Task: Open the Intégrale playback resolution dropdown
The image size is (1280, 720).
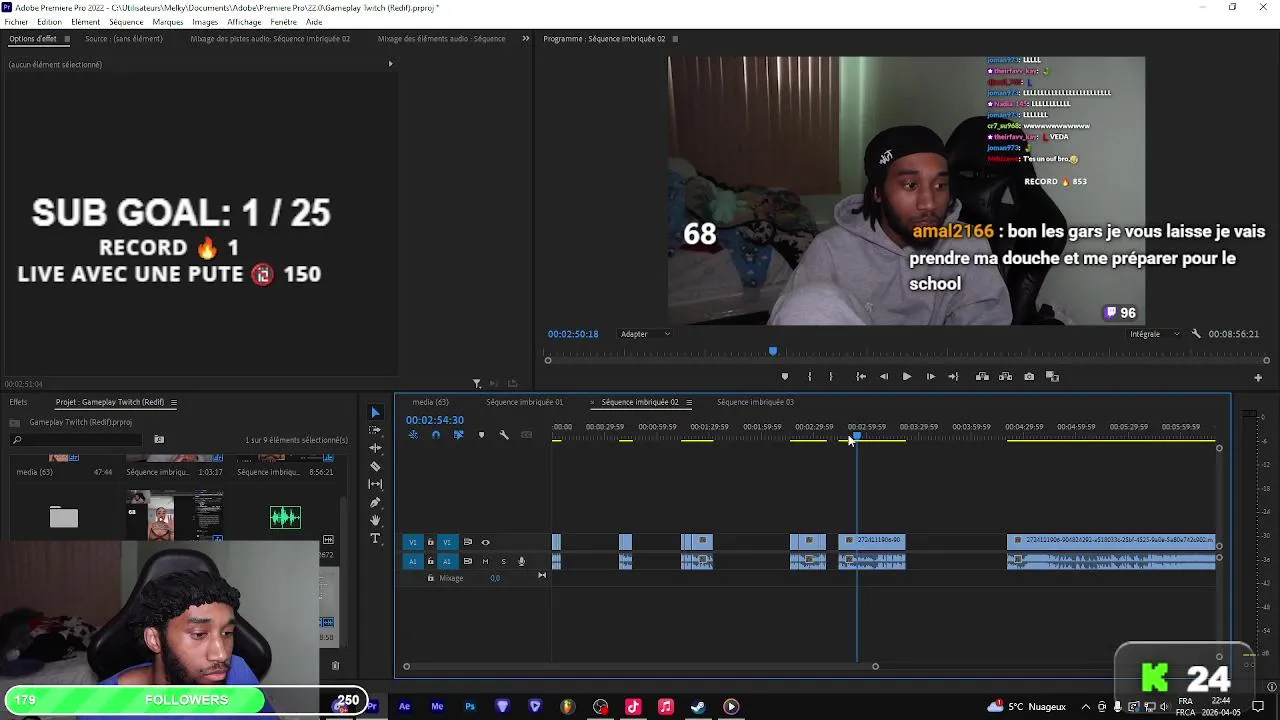Action: pos(1154,334)
